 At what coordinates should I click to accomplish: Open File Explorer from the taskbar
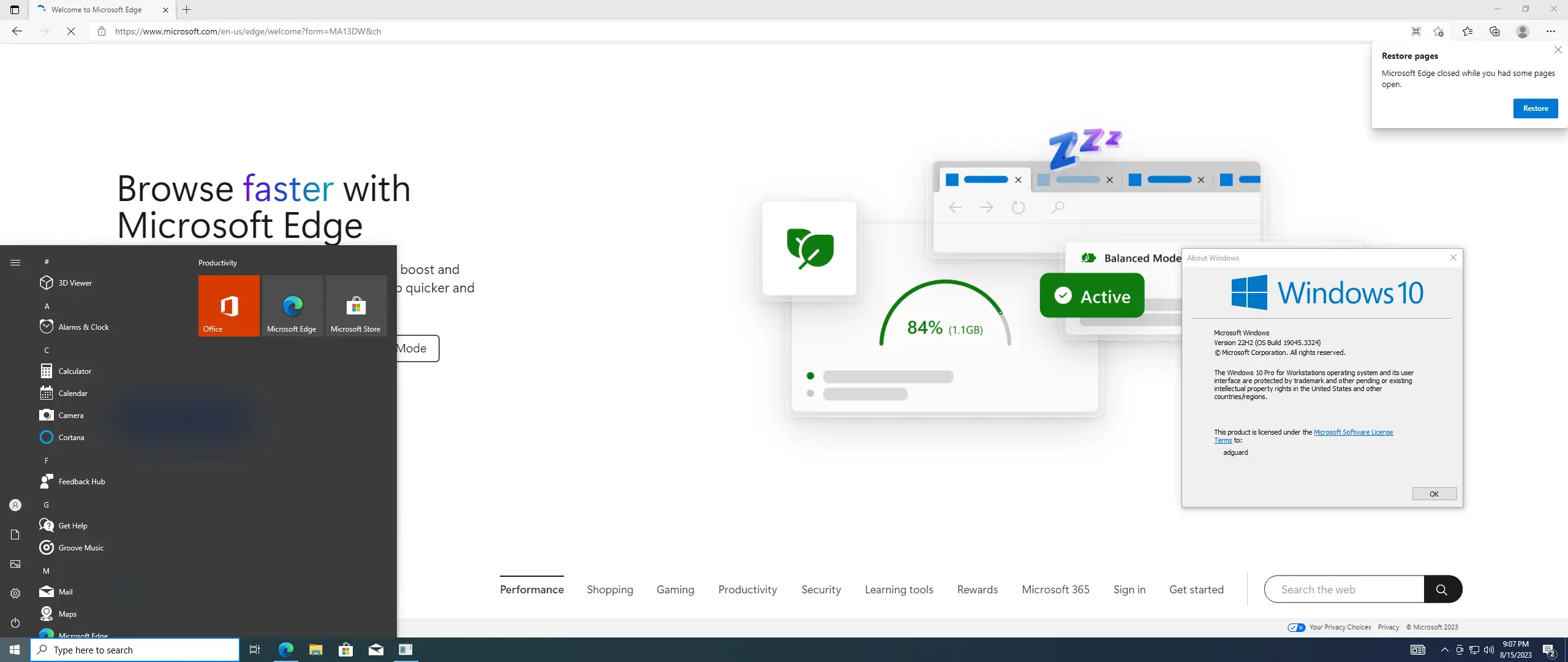pyautogui.click(x=315, y=650)
